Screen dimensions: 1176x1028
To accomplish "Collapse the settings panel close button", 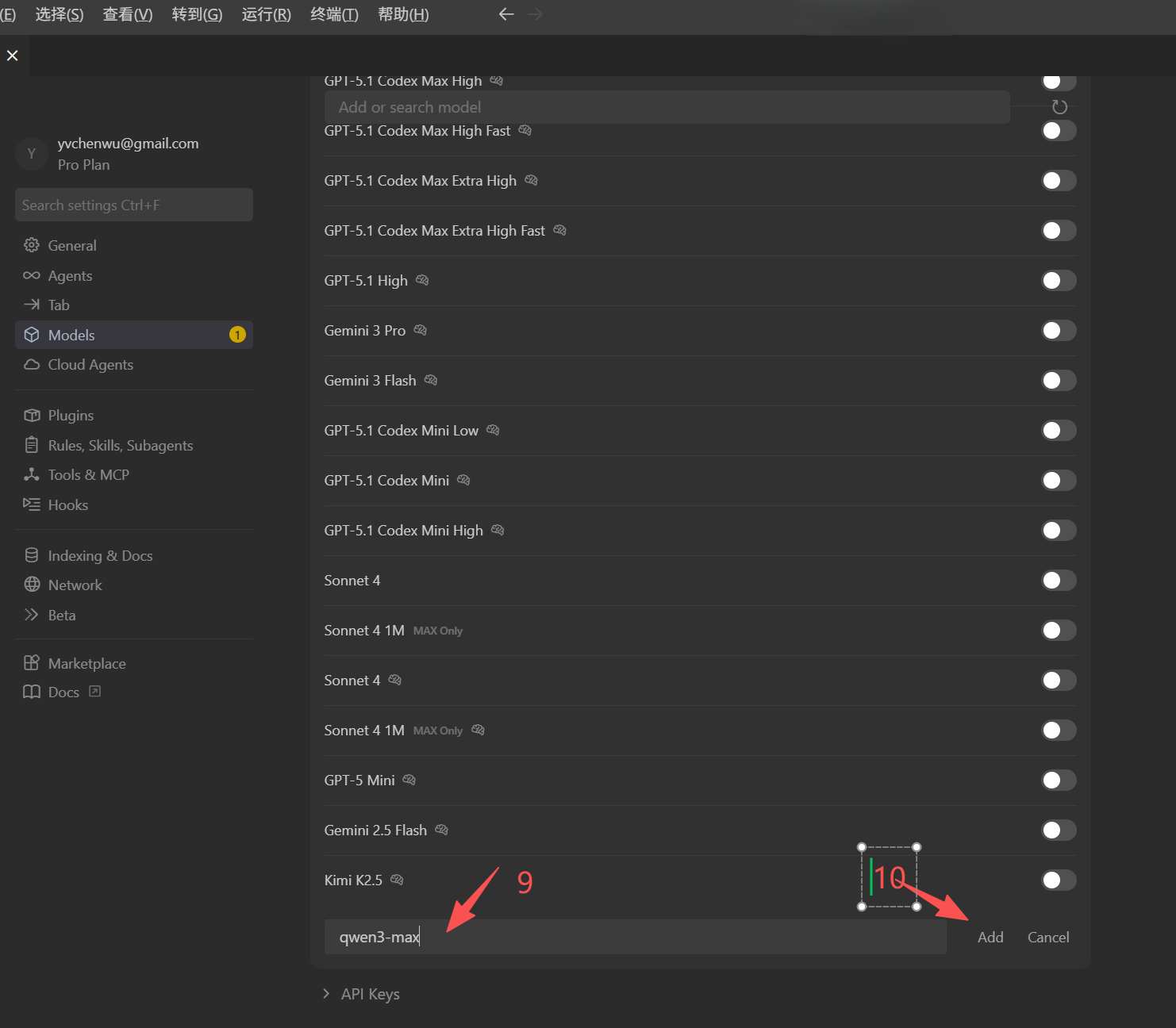I will click(12, 55).
